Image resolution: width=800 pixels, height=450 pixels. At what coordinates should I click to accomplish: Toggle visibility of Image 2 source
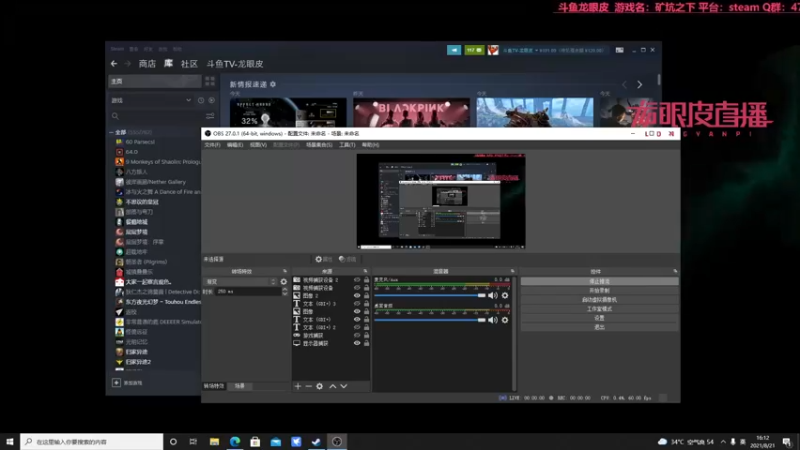point(357,295)
